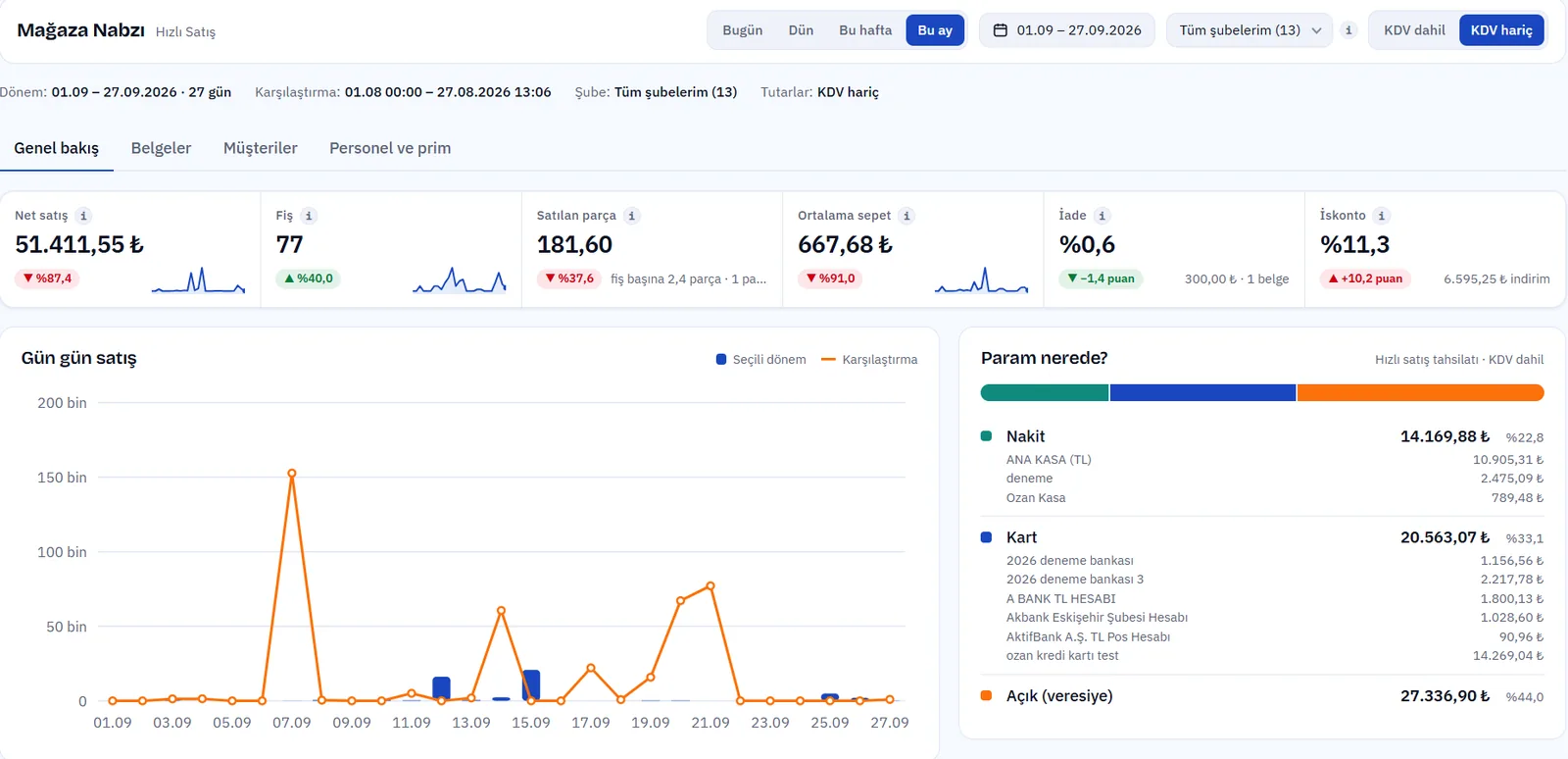
Task: Click the ozan kredi kartı test row
Action: tap(1275, 656)
